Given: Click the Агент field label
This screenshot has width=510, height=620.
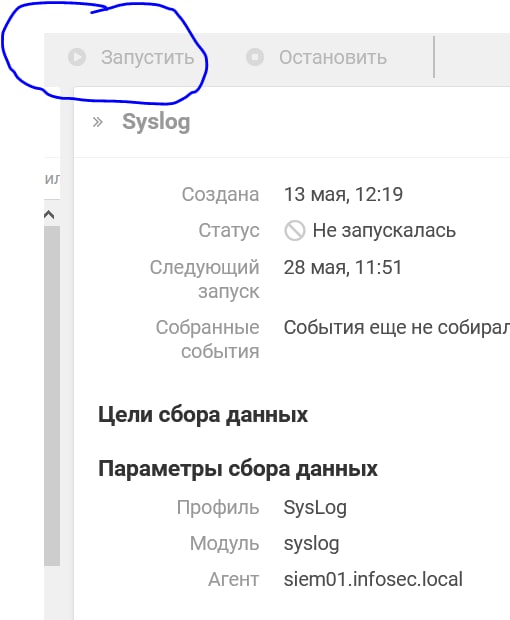Looking at the screenshot, I should coord(234,580).
